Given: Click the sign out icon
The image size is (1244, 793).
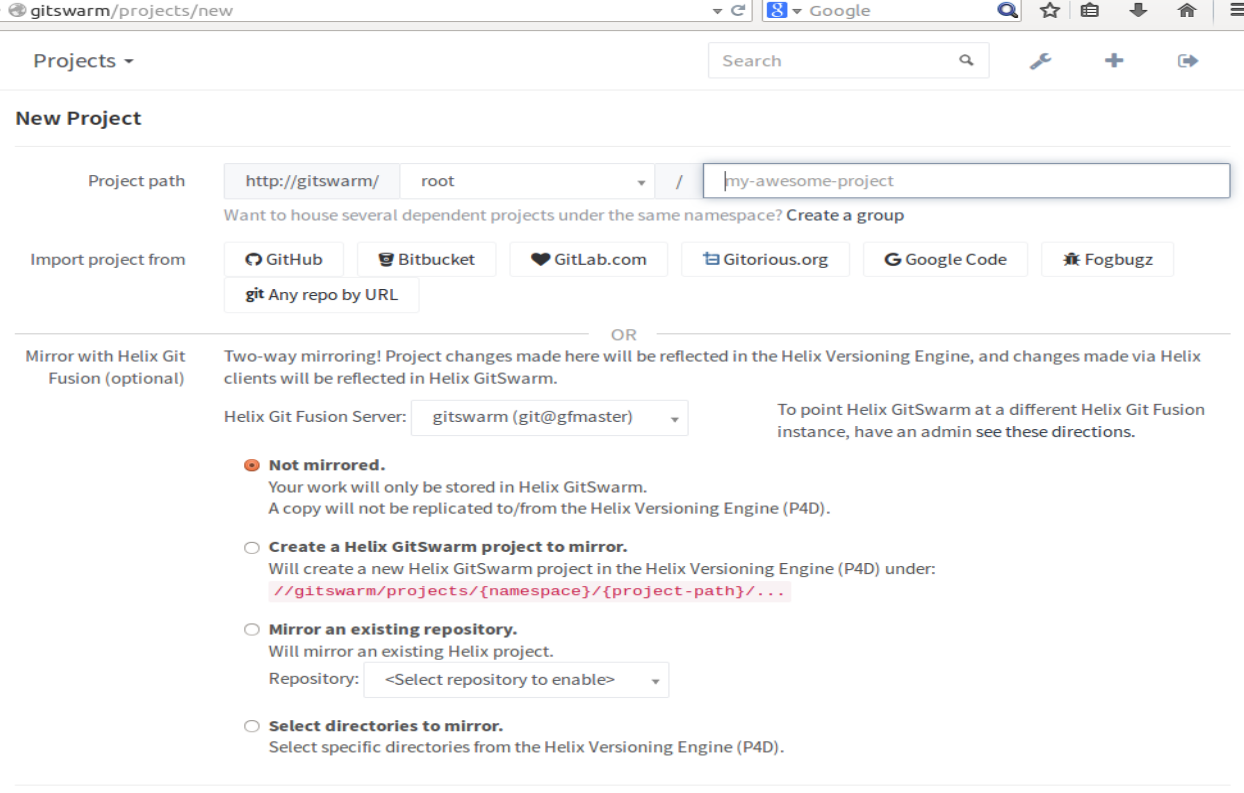Looking at the screenshot, I should pyautogui.click(x=1187, y=61).
